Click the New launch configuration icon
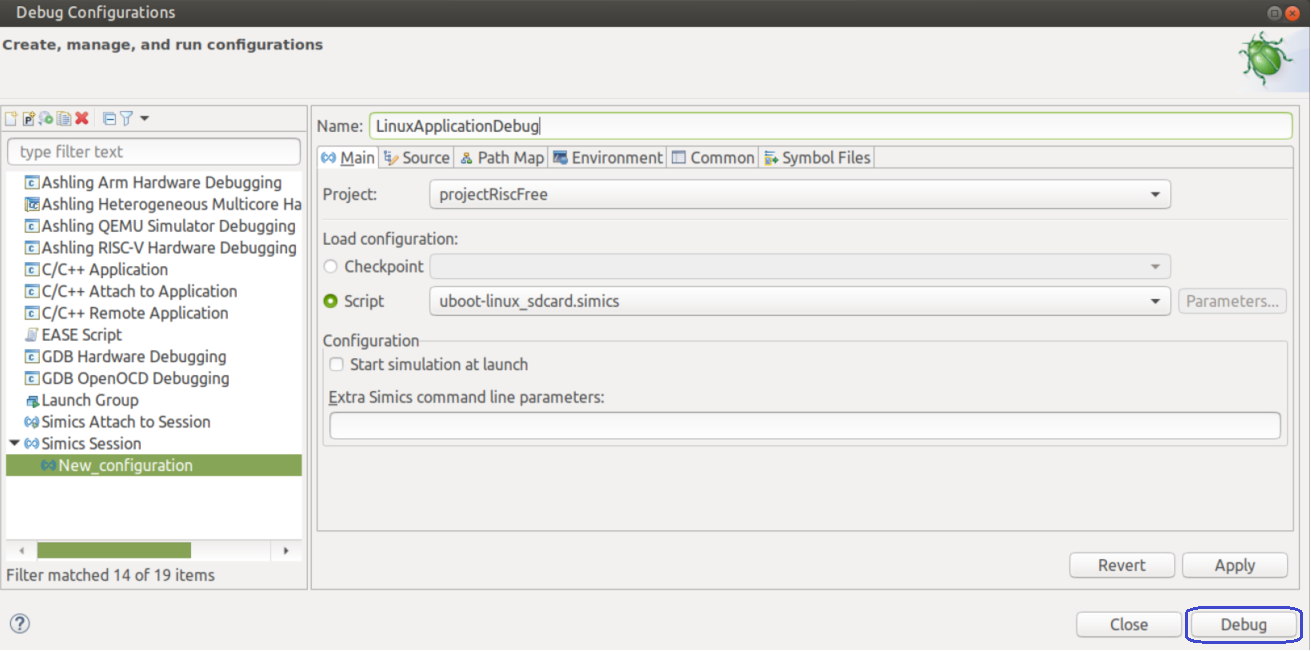The height and width of the screenshot is (651, 1311). click(11, 119)
